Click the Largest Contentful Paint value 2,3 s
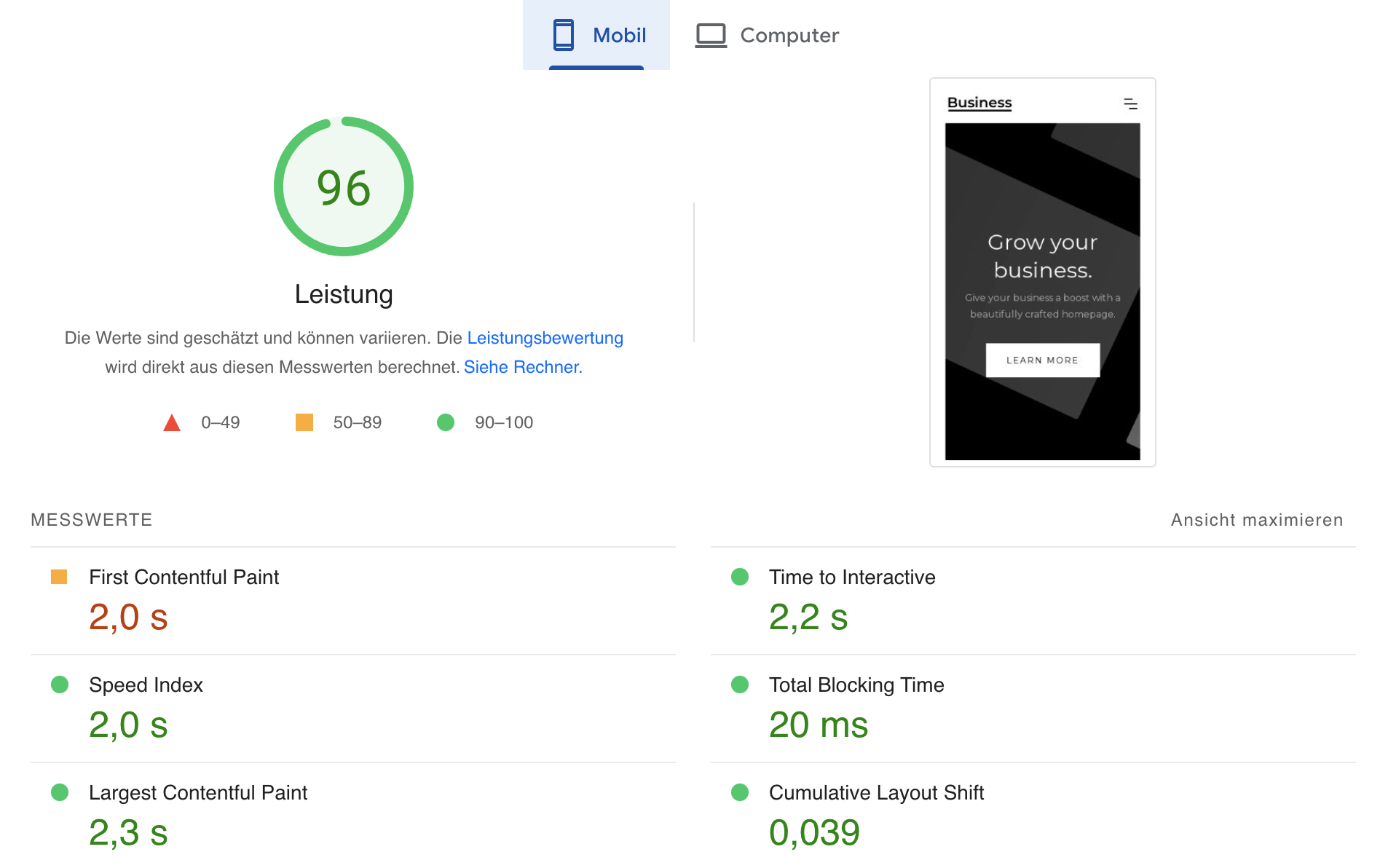The height and width of the screenshot is (868, 1388). click(128, 833)
